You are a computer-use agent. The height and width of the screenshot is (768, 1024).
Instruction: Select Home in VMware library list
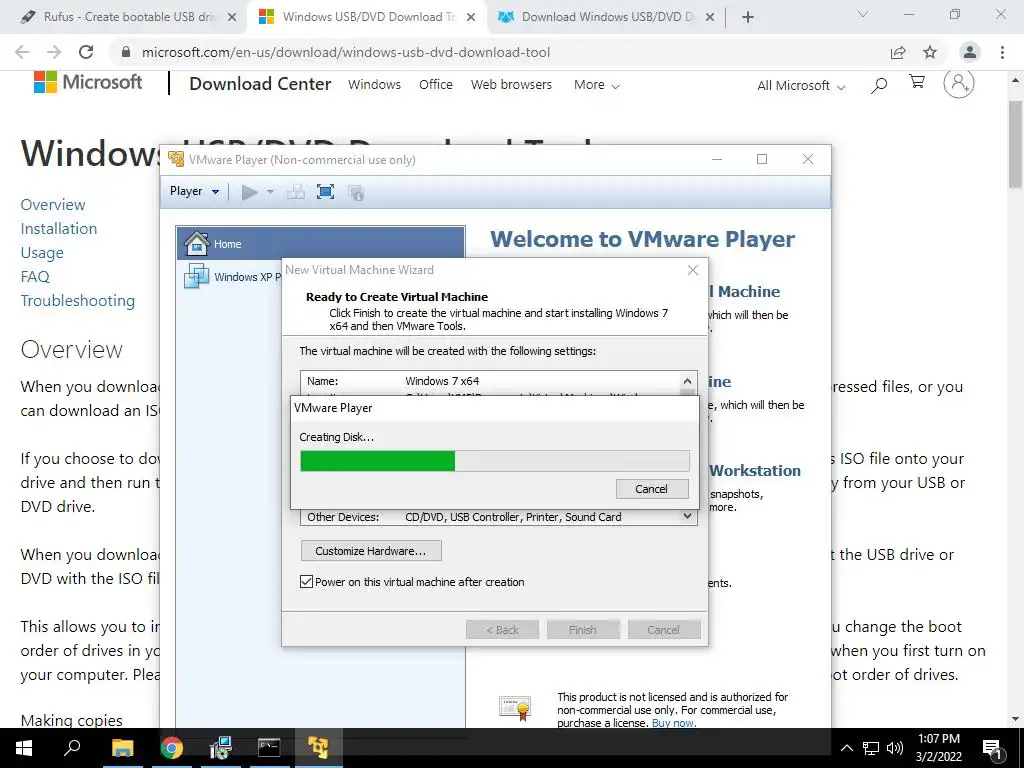[x=320, y=244]
